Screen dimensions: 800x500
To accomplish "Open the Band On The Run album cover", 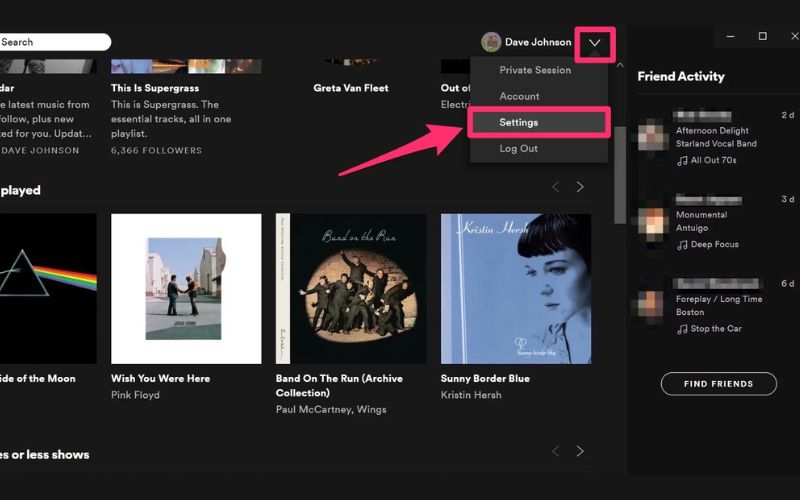I will click(x=351, y=289).
